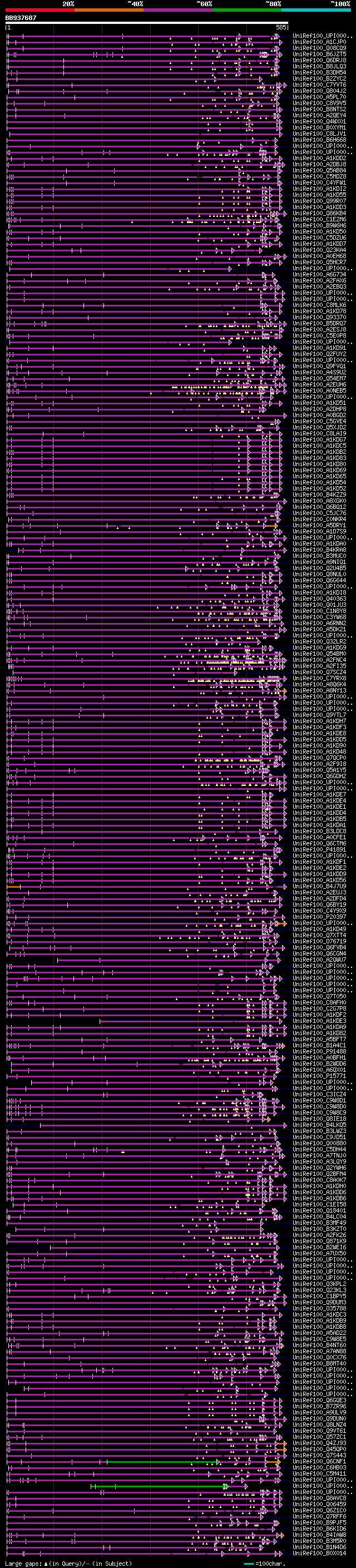The width and height of the screenshot is (356, 1568).
Task: Click the cyan ~100% identity legend segment
Action: coord(316,10)
